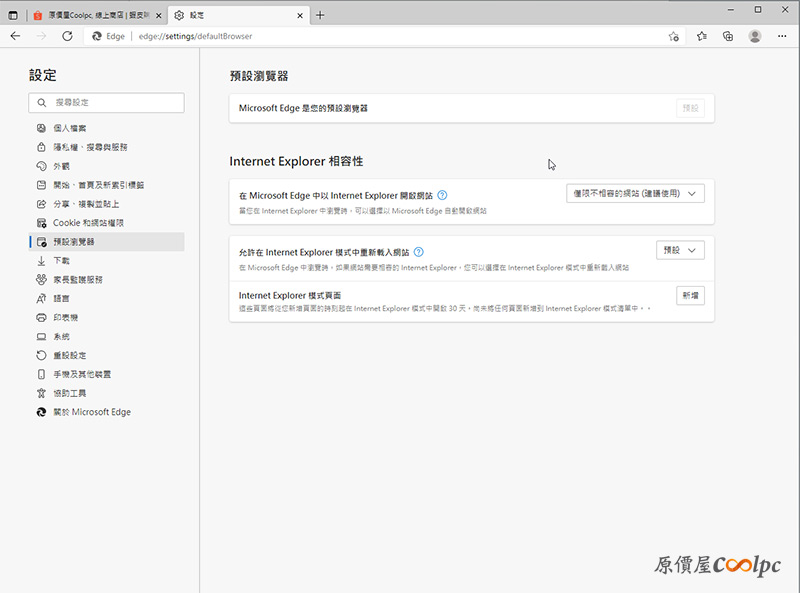The image size is (800, 593).
Task: Click 新增 button for Internet Explorer 模式頁面
Action: 690,295
